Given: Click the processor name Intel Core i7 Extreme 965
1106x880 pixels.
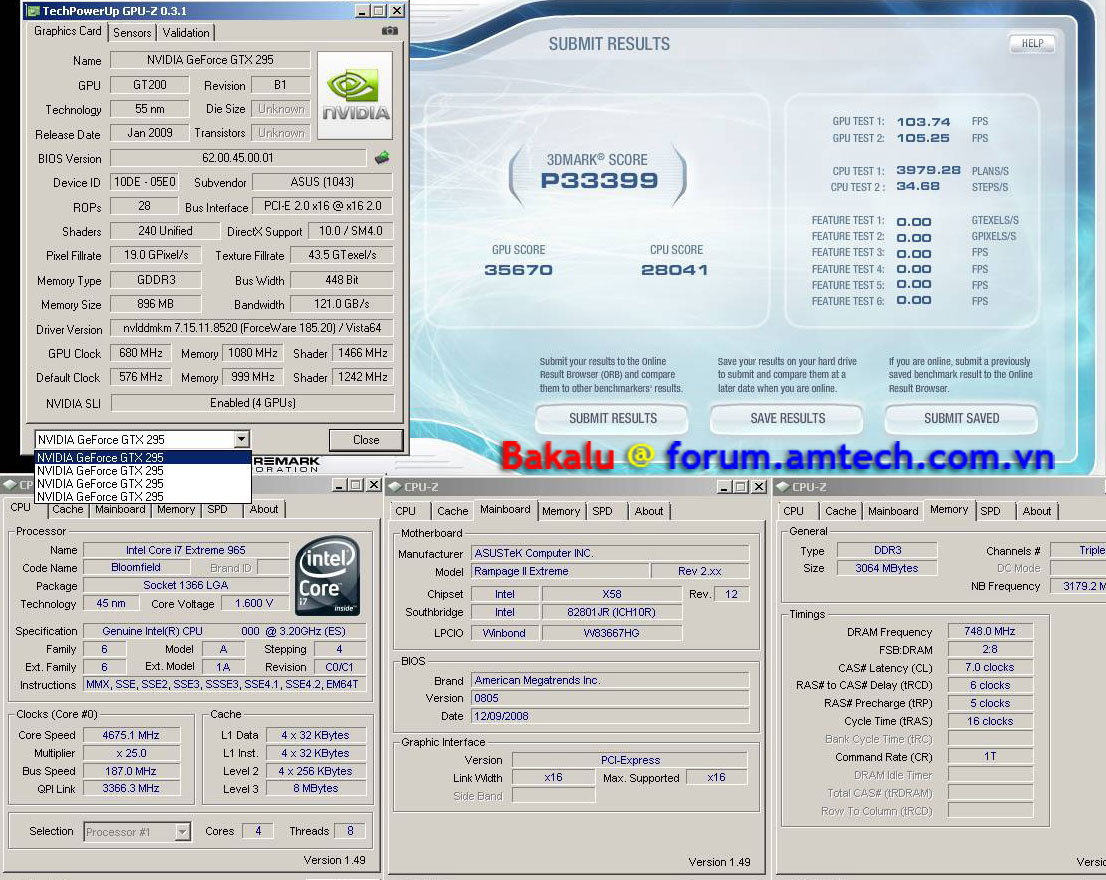Looking at the screenshot, I should point(186,550).
